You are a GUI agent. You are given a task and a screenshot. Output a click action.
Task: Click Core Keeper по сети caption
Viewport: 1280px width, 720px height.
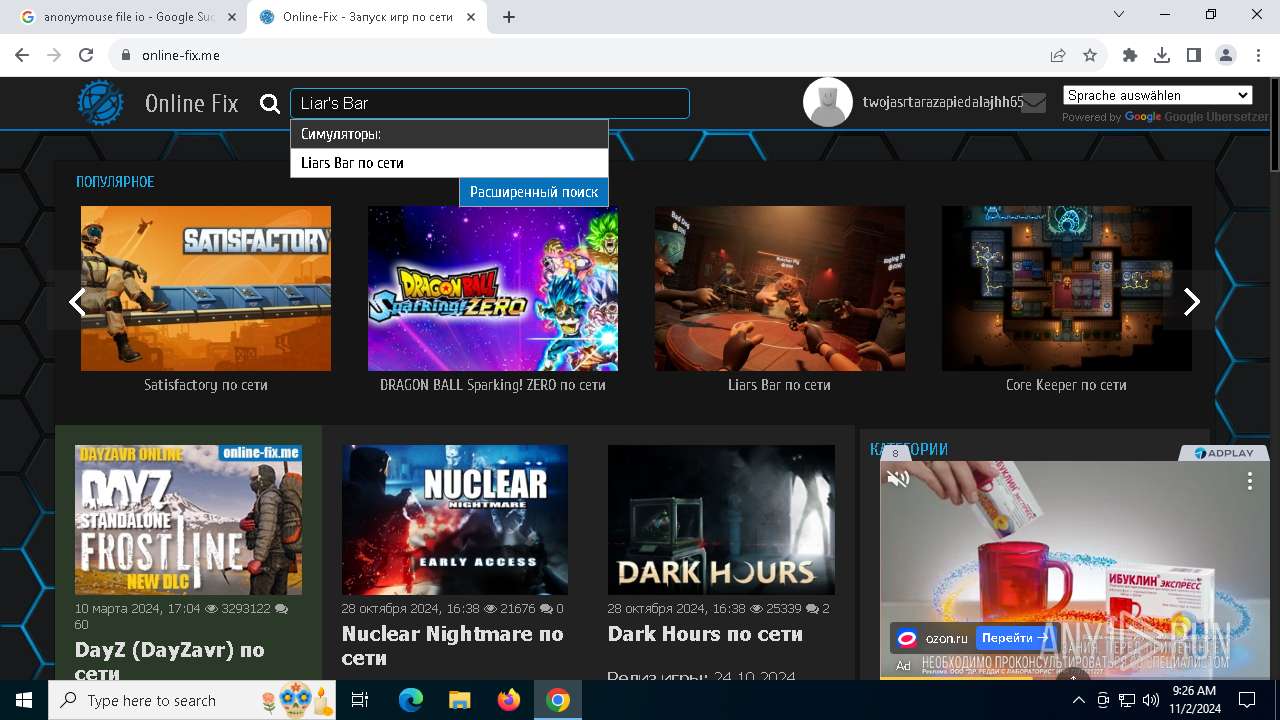(x=1067, y=385)
